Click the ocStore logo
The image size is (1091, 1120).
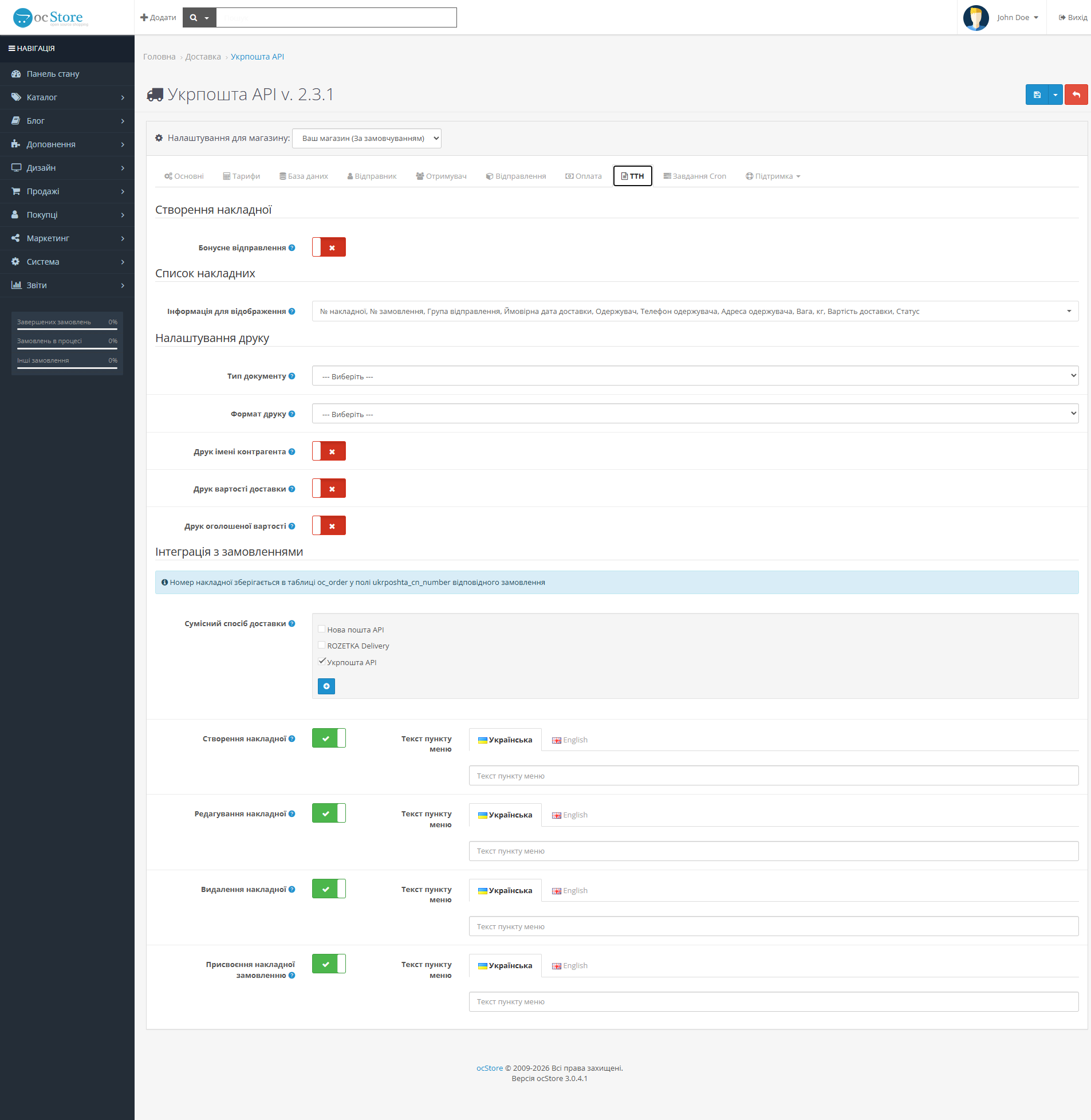[x=50, y=17]
